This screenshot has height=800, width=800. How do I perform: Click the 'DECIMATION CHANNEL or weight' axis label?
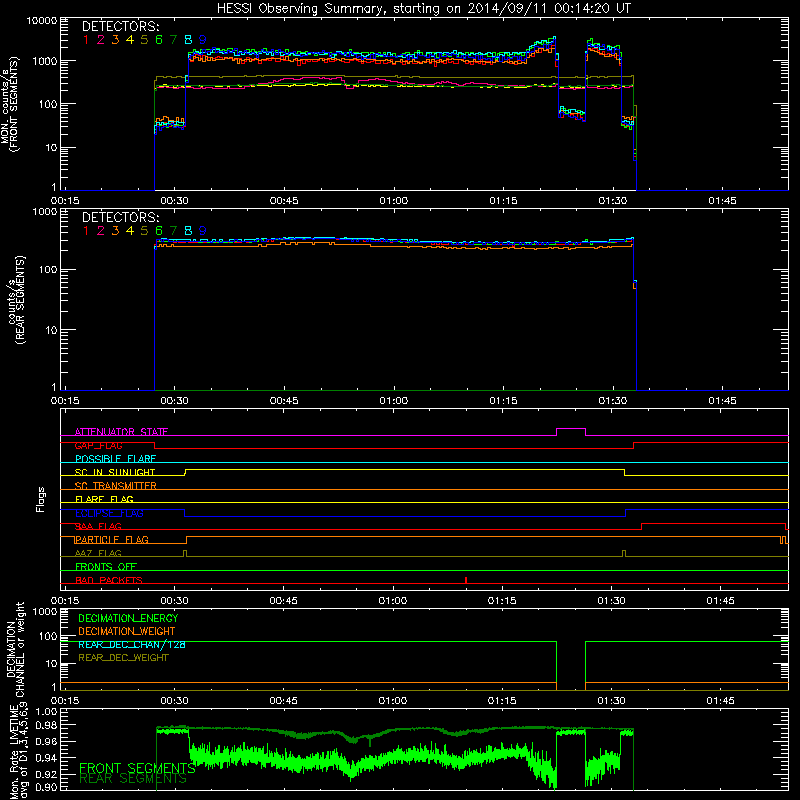tap(15, 649)
